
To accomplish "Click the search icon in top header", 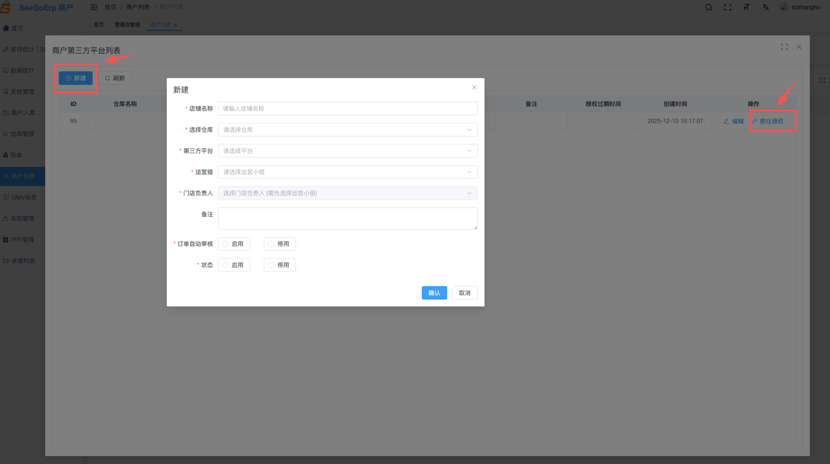I will click(709, 7).
